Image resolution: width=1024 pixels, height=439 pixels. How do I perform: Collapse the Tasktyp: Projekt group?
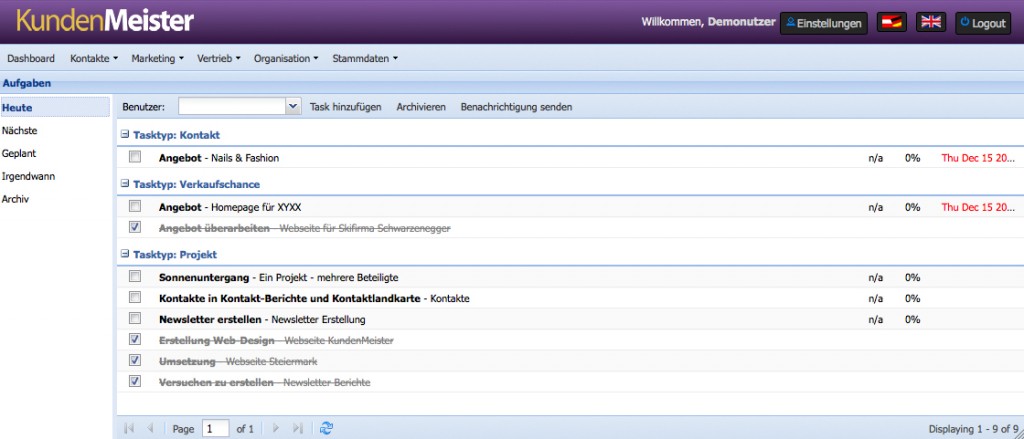(125, 254)
